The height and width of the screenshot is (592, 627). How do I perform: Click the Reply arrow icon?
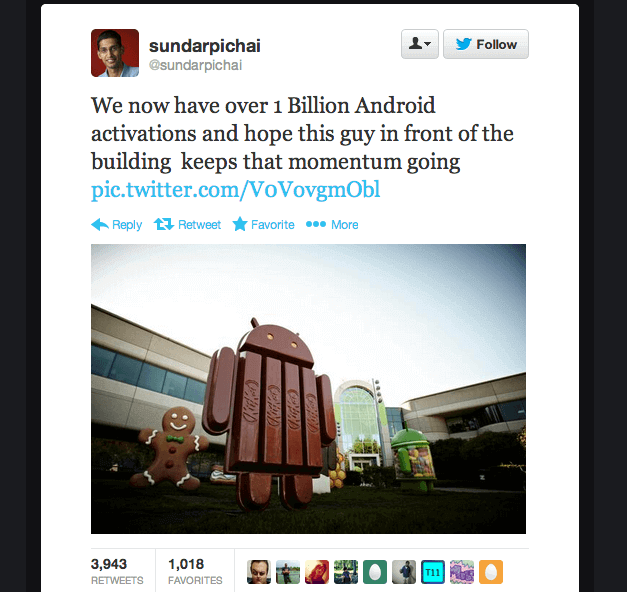tap(100, 225)
